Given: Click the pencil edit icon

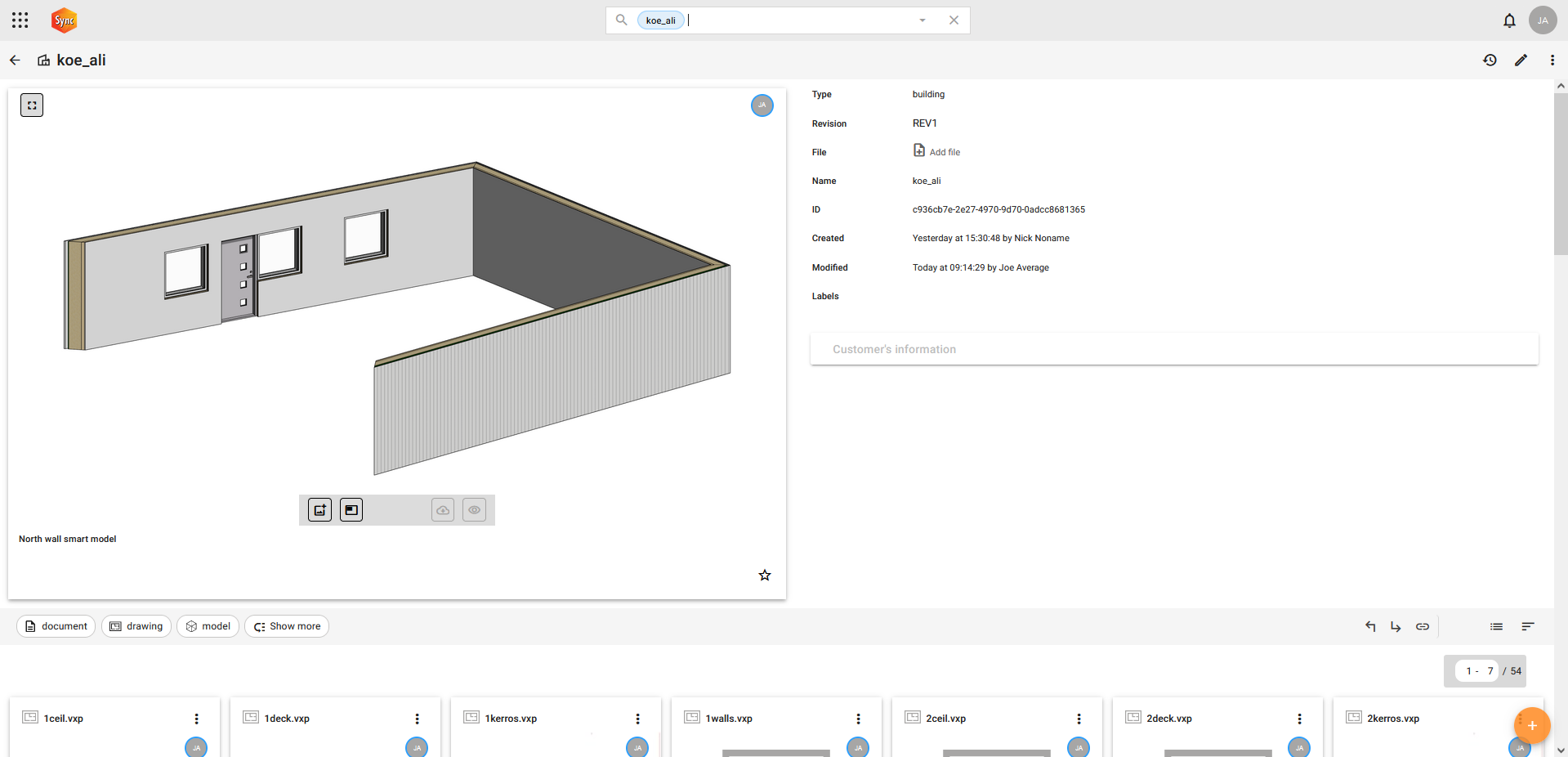Looking at the screenshot, I should (x=1521, y=60).
